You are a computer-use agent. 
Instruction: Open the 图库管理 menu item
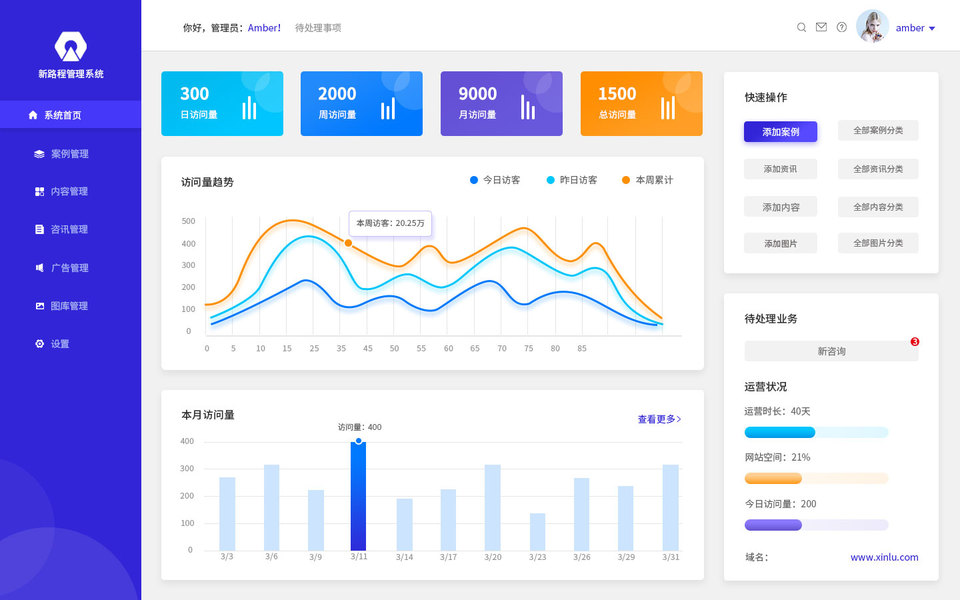click(x=70, y=306)
